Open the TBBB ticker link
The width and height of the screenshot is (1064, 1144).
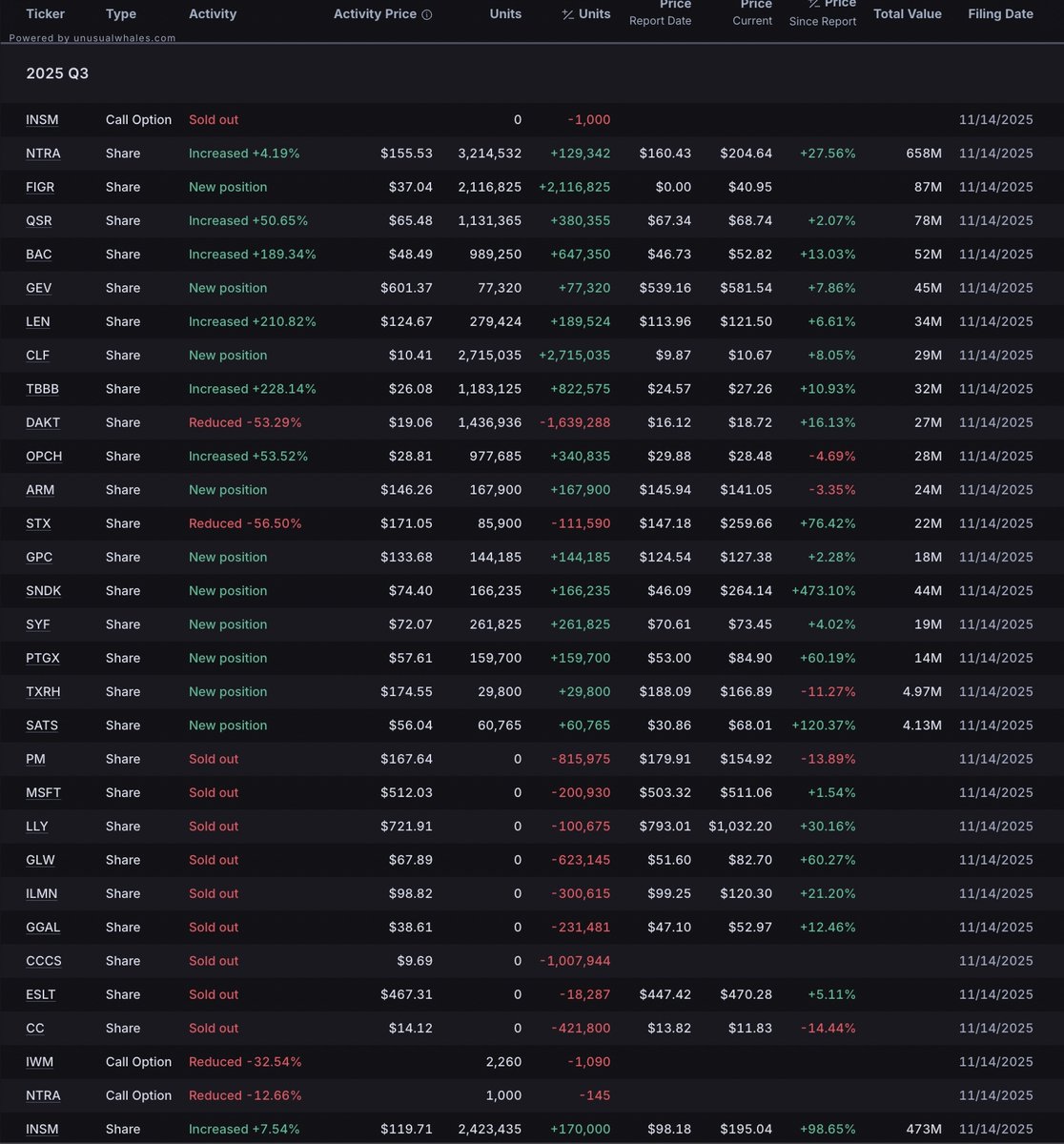pyautogui.click(x=43, y=389)
